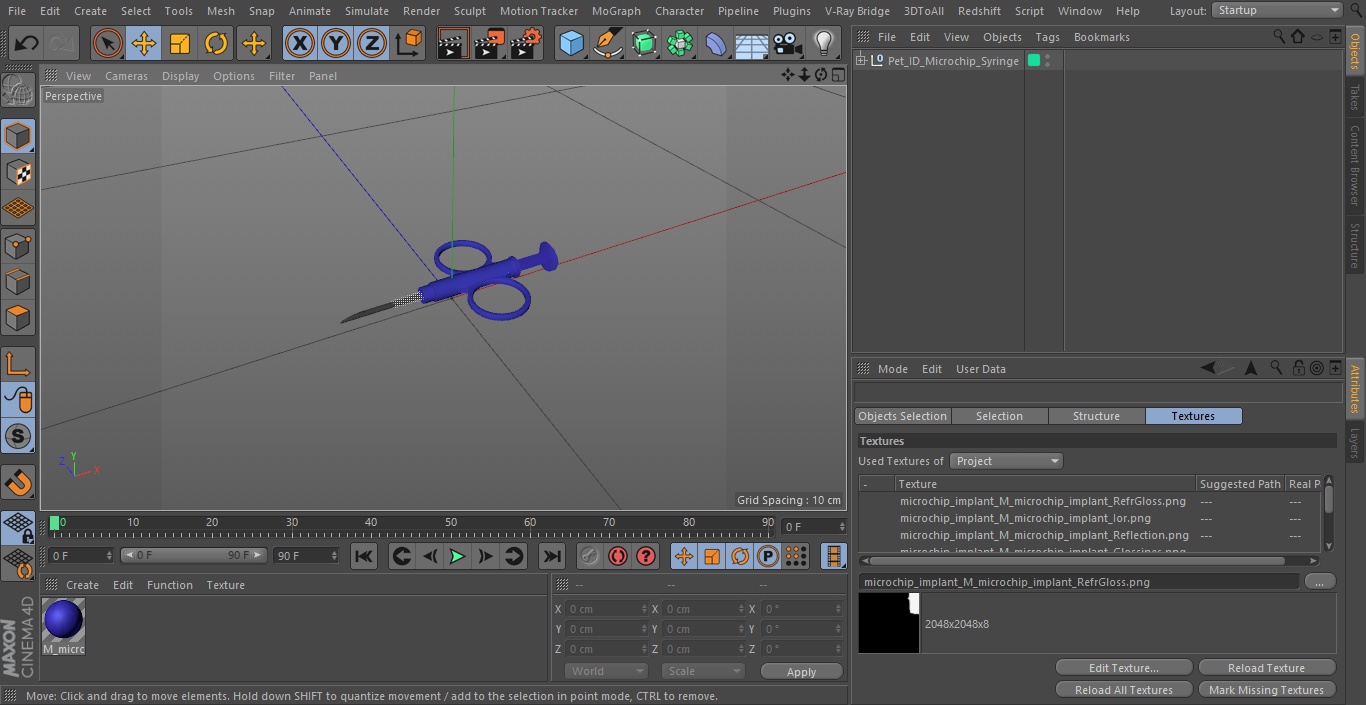
Task: Click the Undo arrow icon
Action: [x=27, y=44]
